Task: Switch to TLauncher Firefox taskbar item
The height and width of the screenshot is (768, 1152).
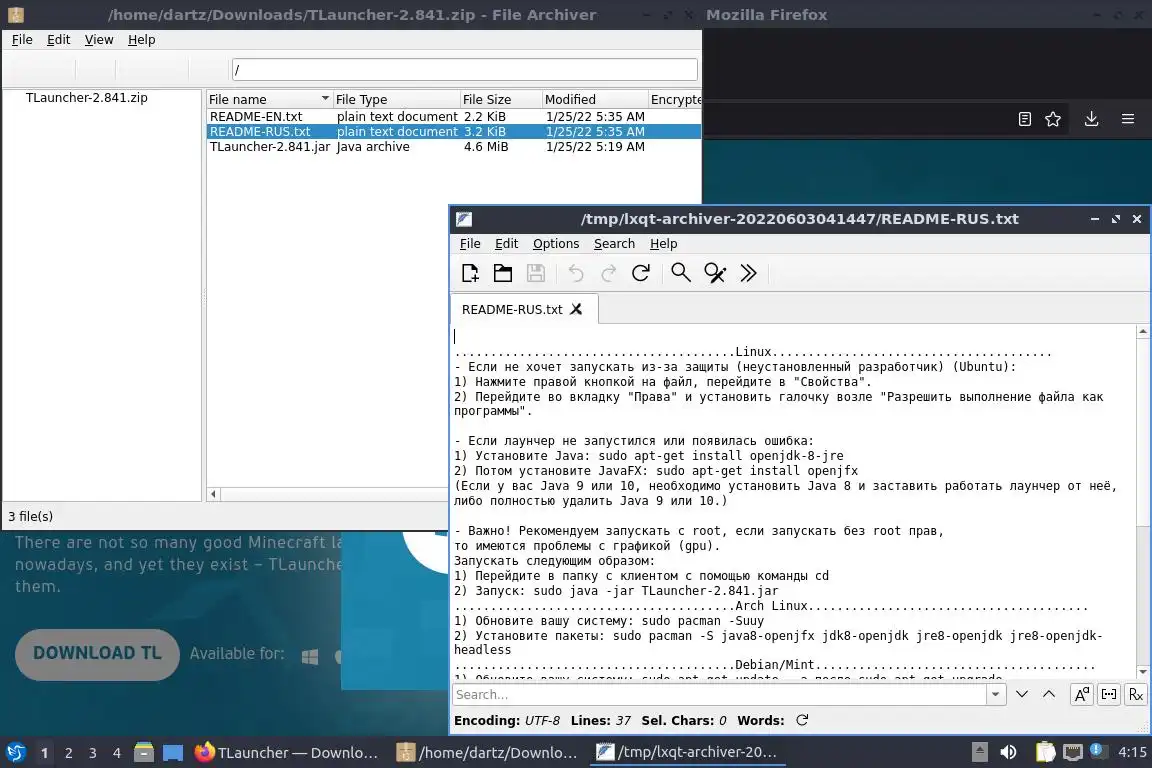Action: click(x=287, y=753)
